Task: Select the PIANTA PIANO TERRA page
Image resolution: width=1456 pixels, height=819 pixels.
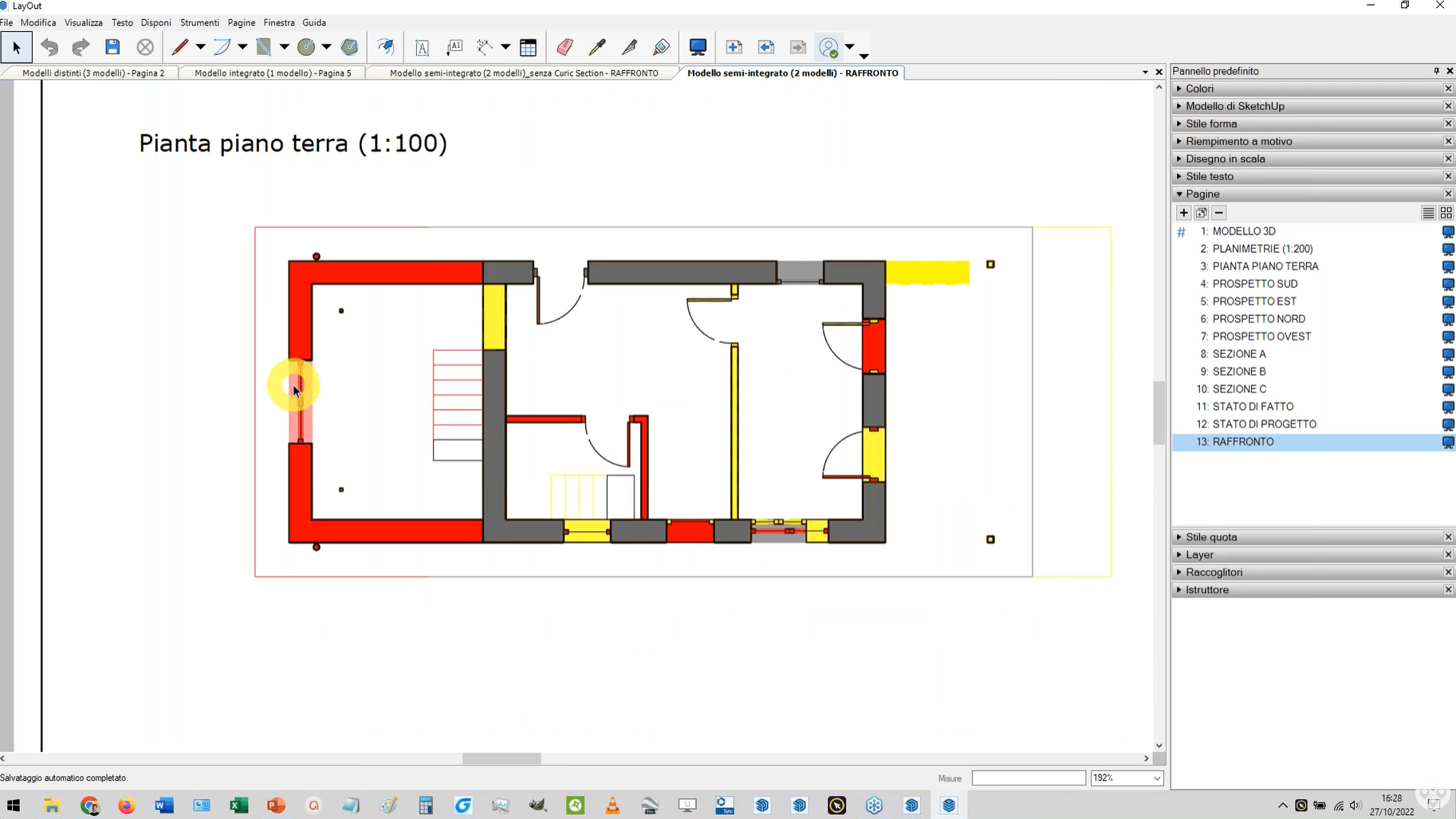Action: tap(1265, 266)
